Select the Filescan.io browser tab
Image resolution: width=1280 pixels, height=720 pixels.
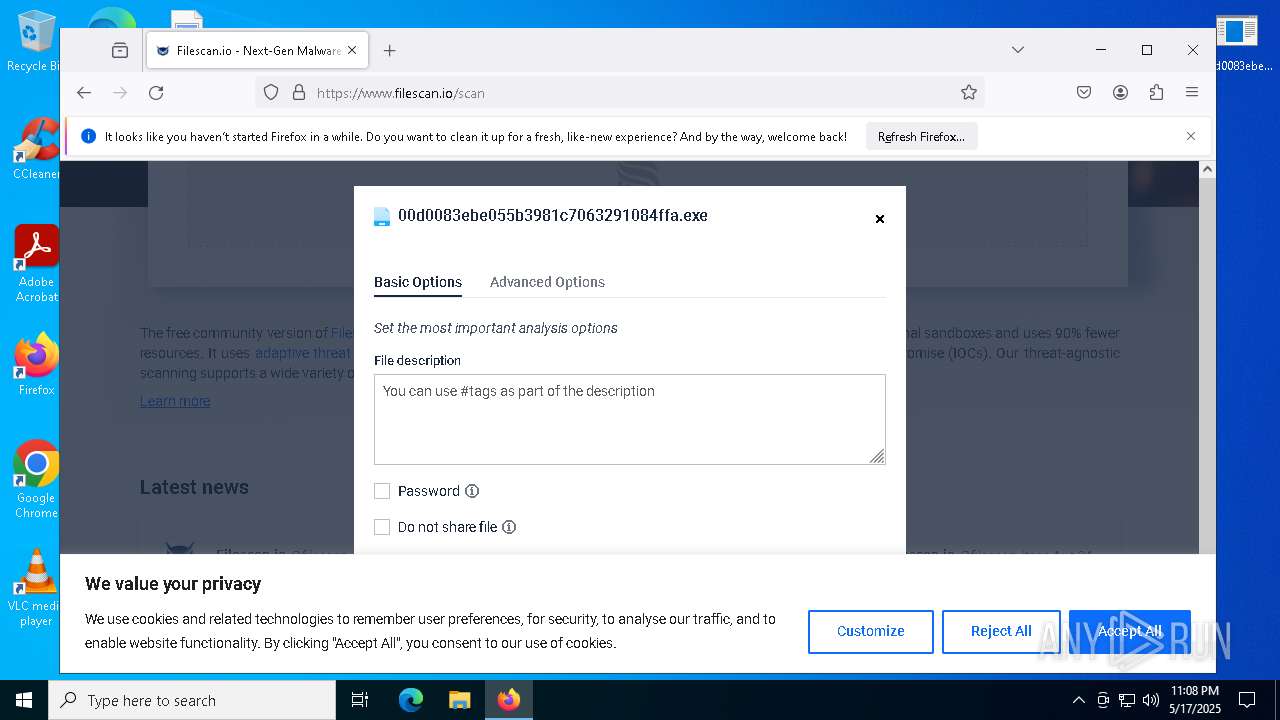(x=257, y=51)
